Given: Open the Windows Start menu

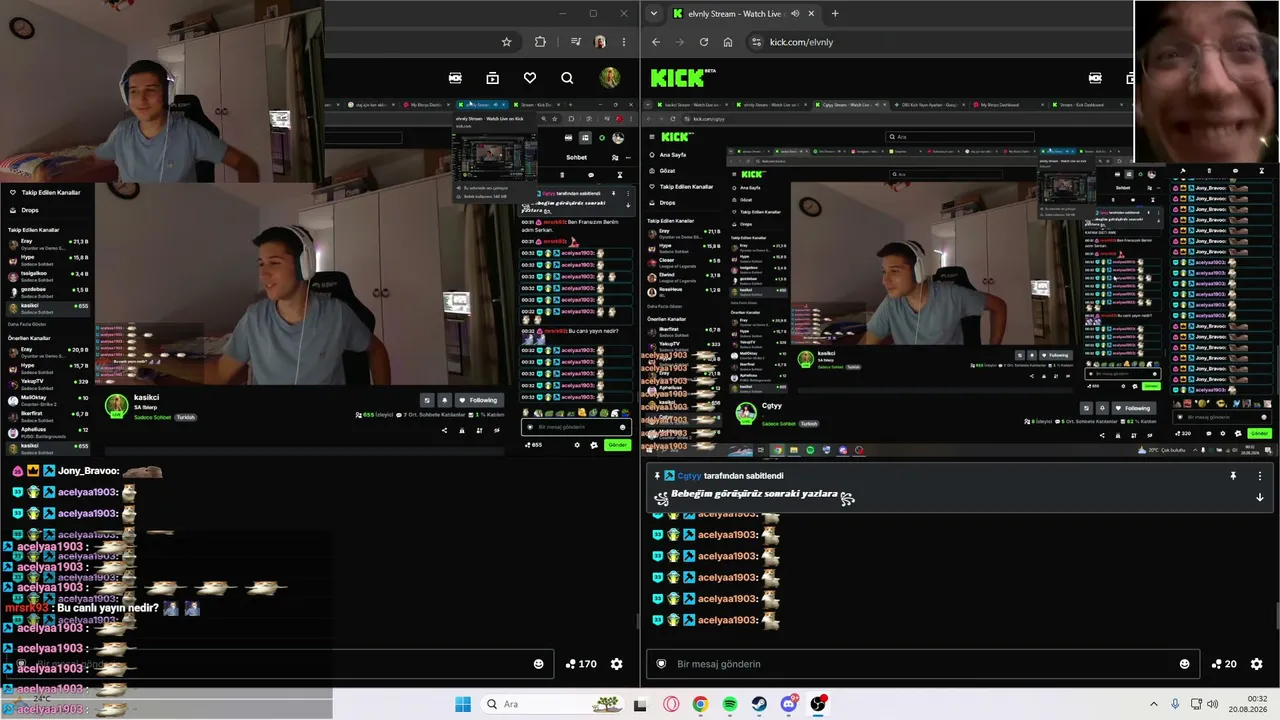Looking at the screenshot, I should [x=463, y=704].
